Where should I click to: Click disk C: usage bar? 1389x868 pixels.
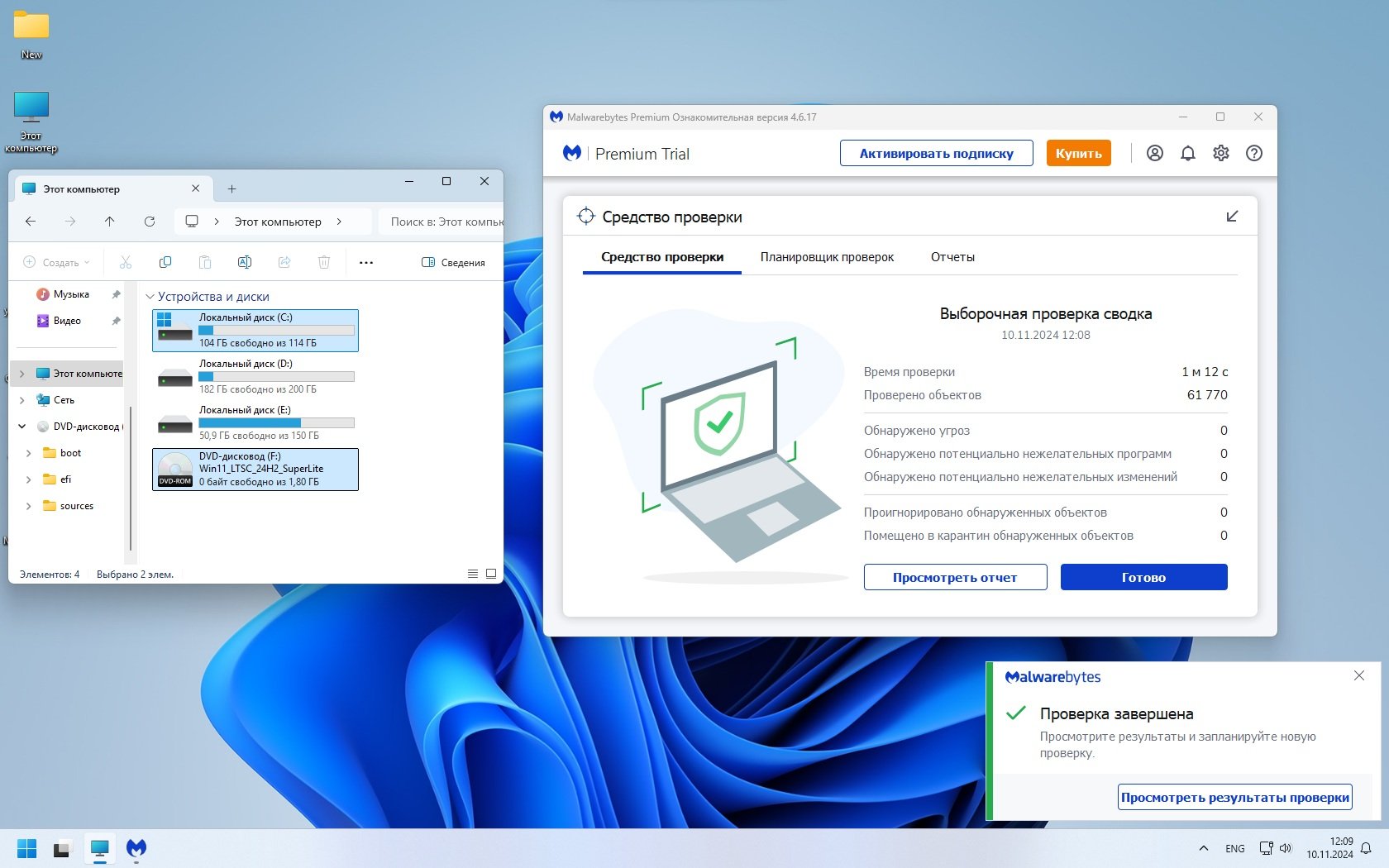(x=276, y=330)
